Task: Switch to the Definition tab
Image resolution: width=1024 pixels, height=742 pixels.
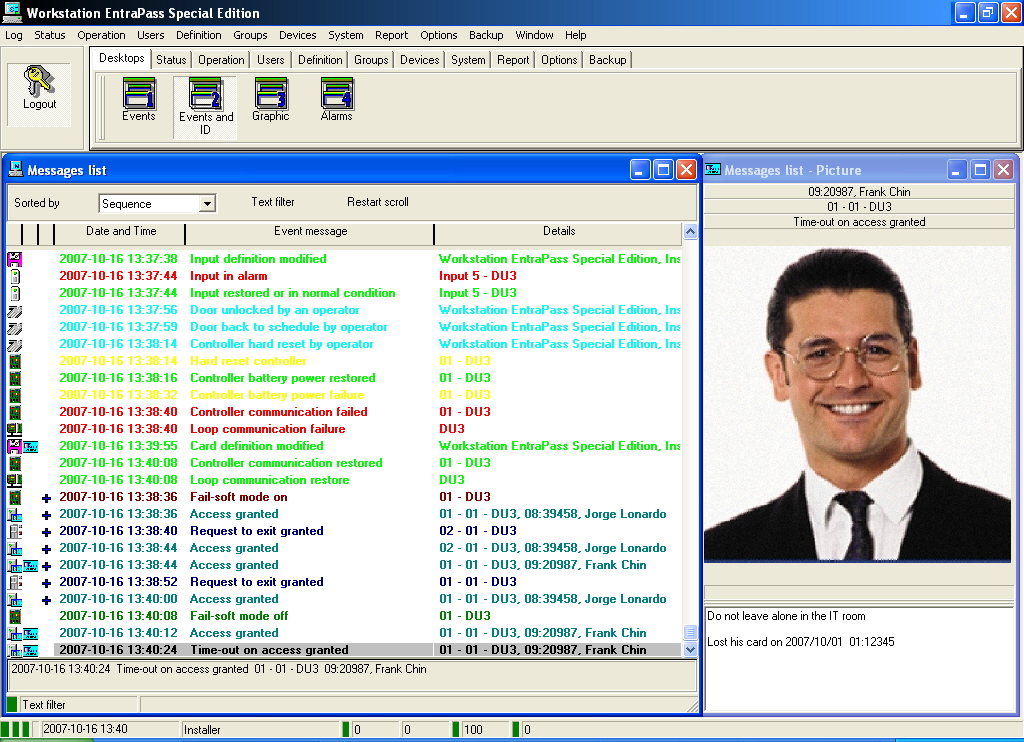Action: click(320, 60)
